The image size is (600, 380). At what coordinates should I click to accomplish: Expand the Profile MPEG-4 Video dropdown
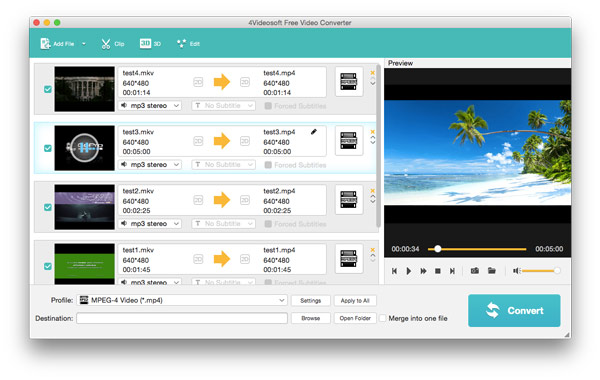[182, 300]
